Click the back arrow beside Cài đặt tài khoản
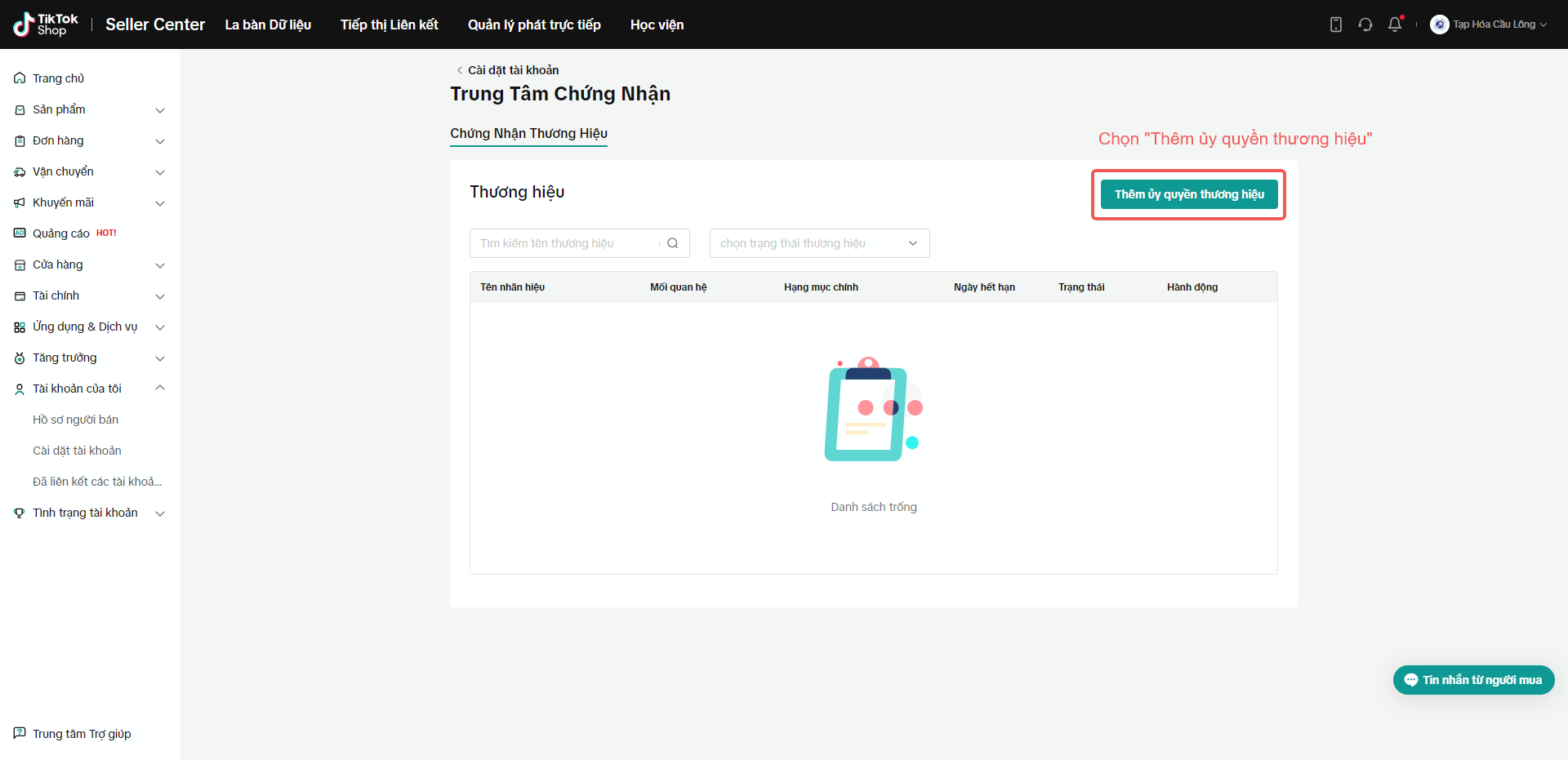The width and height of the screenshot is (1568, 760). [460, 70]
